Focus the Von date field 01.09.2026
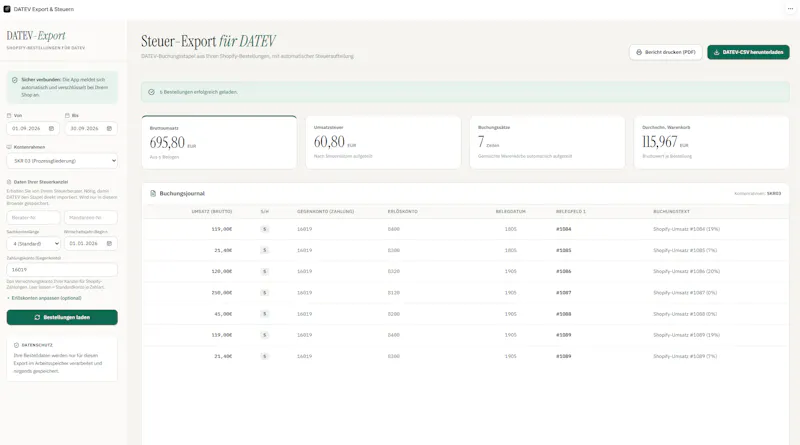The height and width of the screenshot is (445, 800). [x=33, y=129]
